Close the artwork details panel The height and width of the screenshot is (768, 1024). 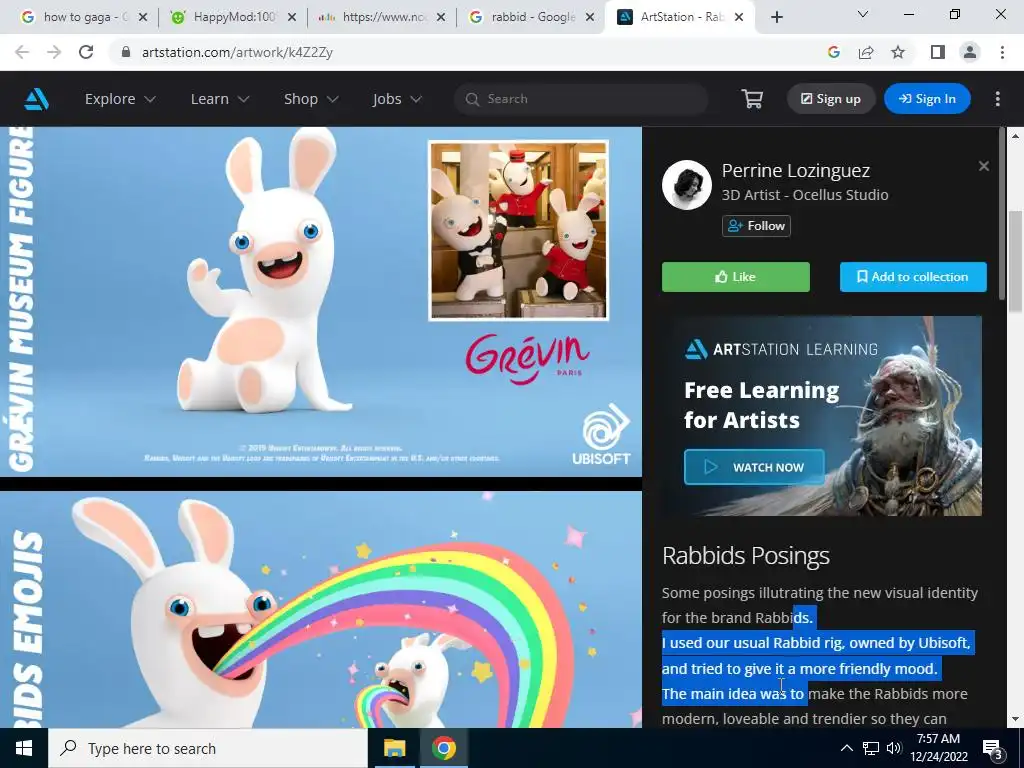pos(984,166)
